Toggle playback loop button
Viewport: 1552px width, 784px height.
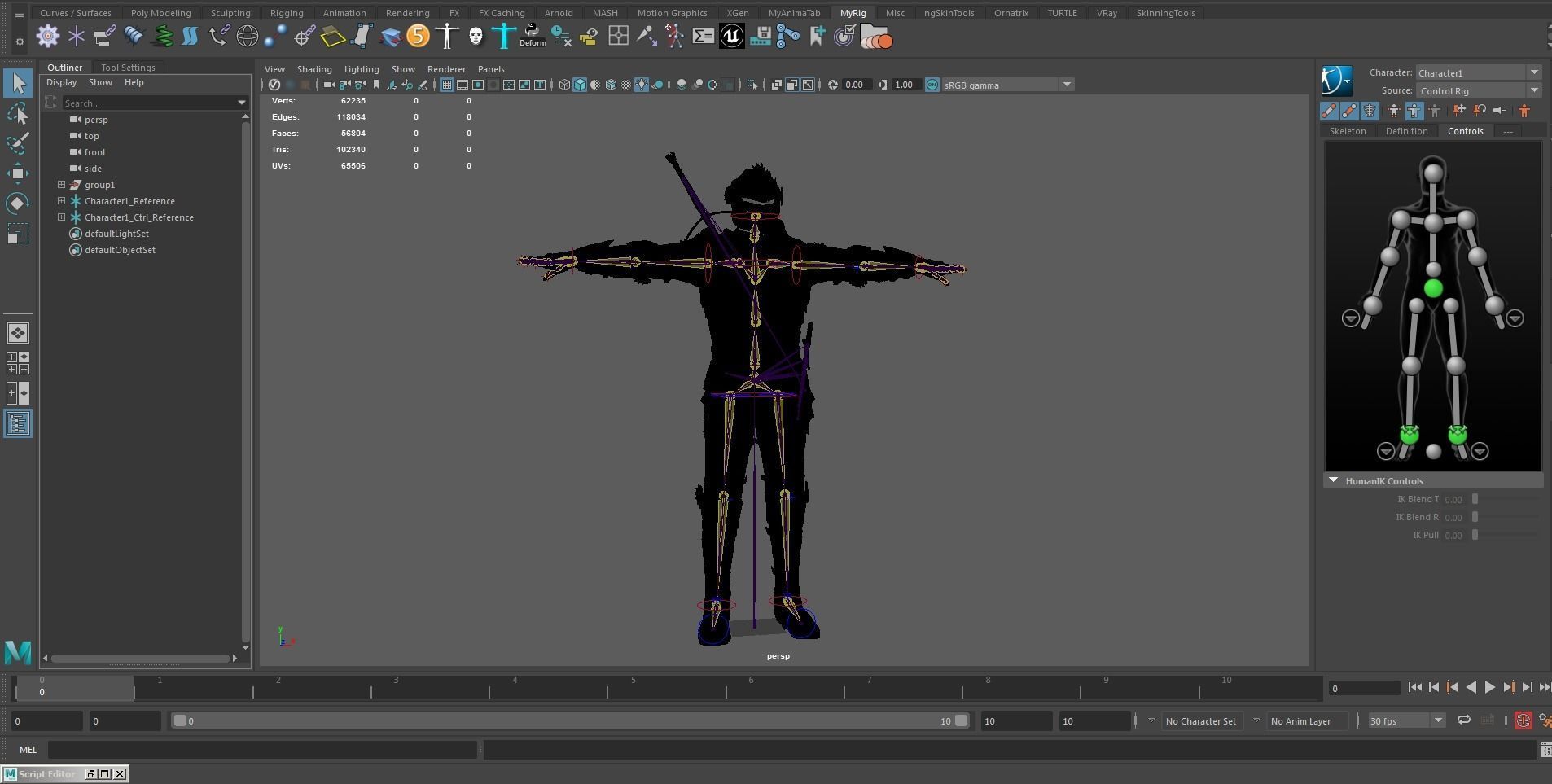[x=1463, y=720]
